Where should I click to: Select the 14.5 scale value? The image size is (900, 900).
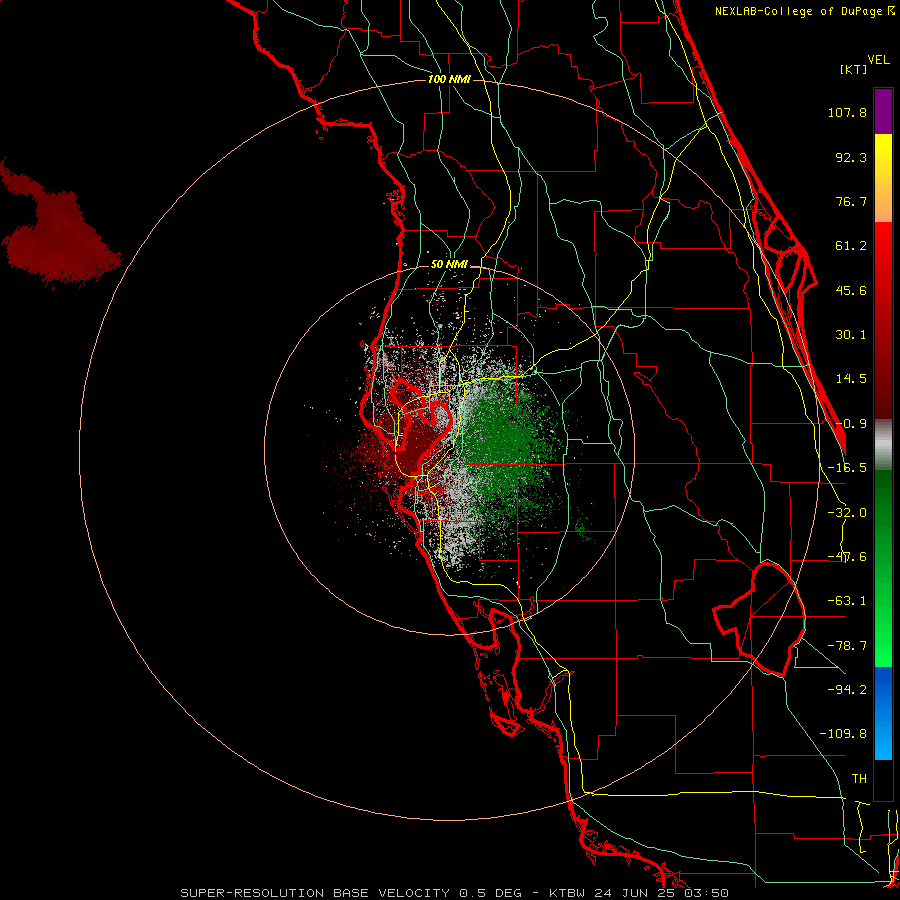pyautogui.click(x=851, y=379)
